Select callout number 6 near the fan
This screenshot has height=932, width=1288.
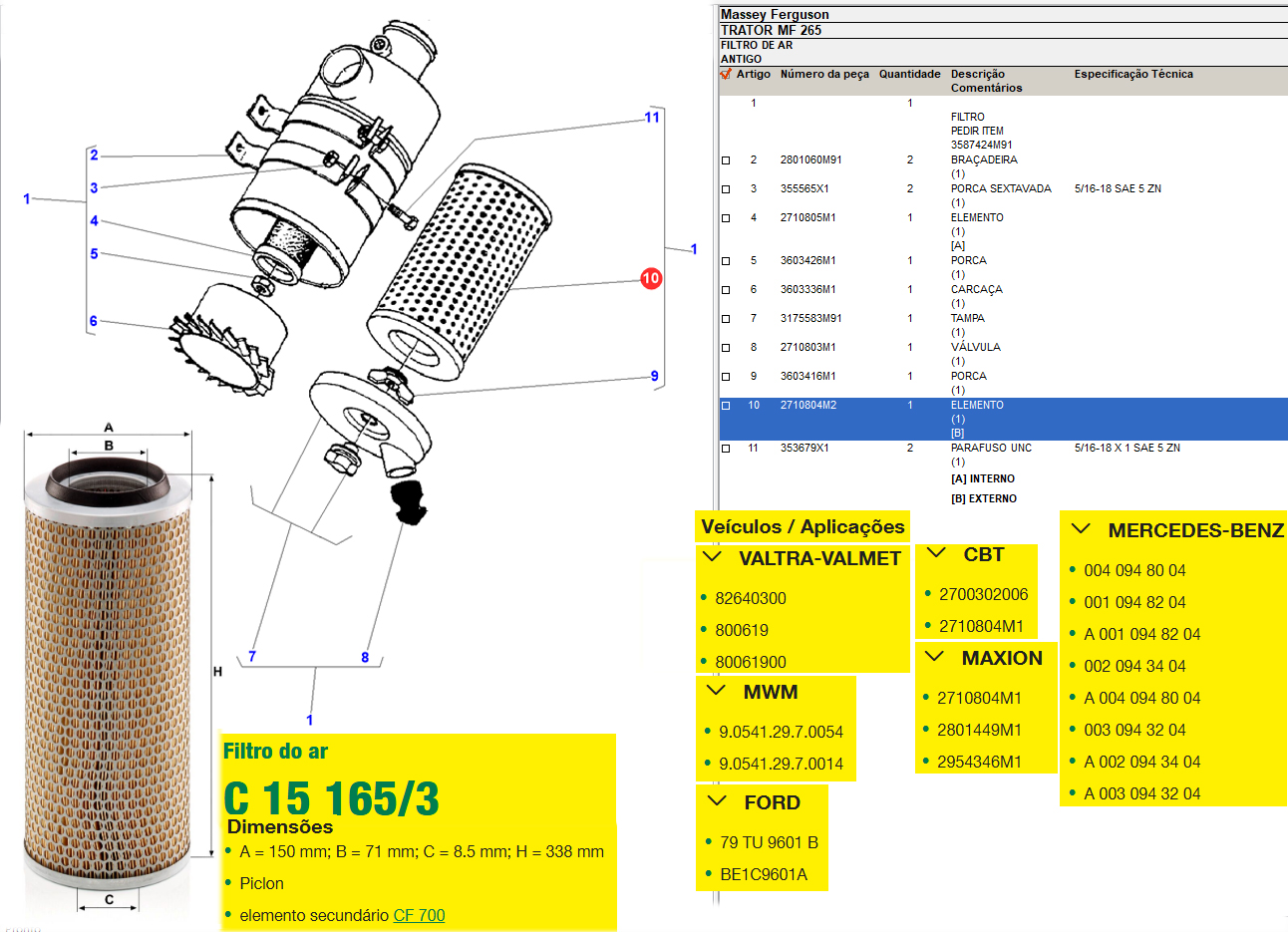[94, 321]
